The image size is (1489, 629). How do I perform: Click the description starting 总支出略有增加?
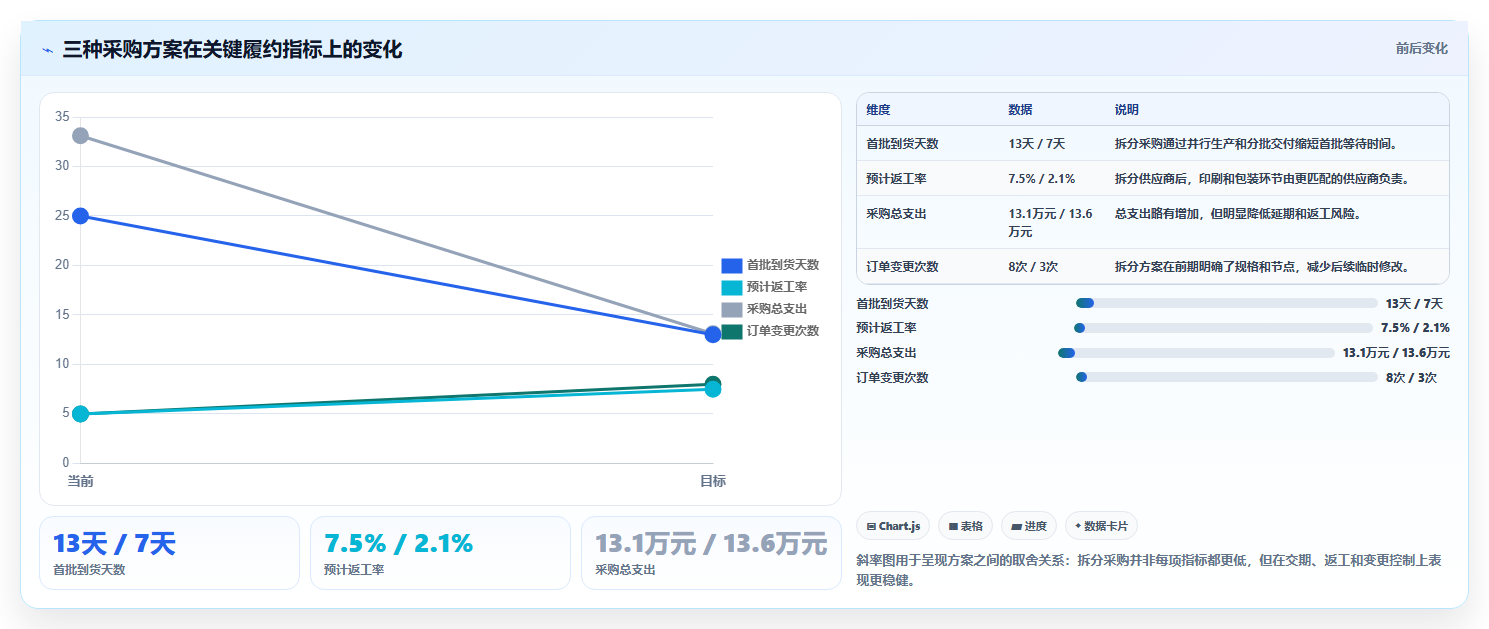(x=1237, y=213)
